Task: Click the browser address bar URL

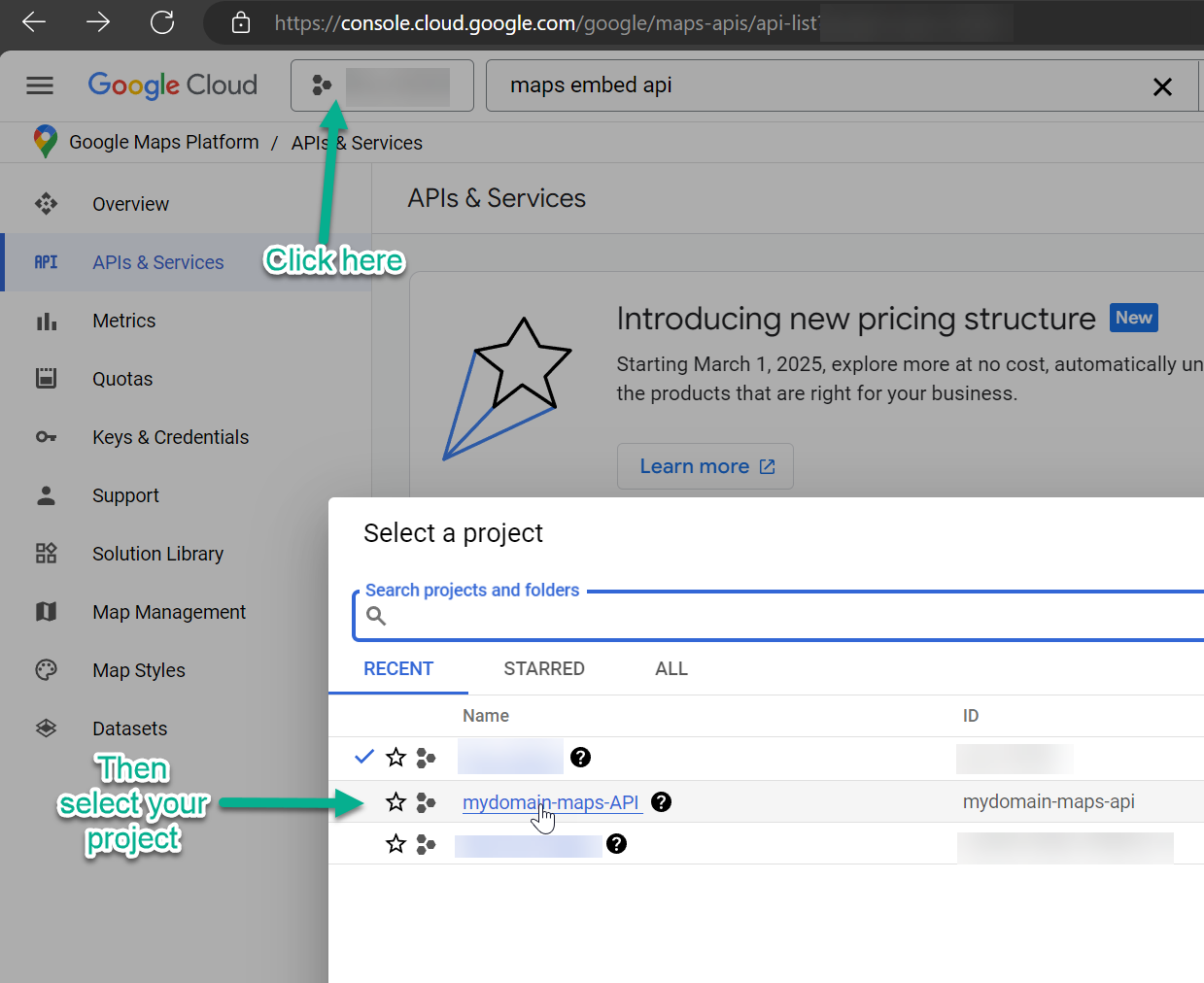Action: tap(546, 22)
